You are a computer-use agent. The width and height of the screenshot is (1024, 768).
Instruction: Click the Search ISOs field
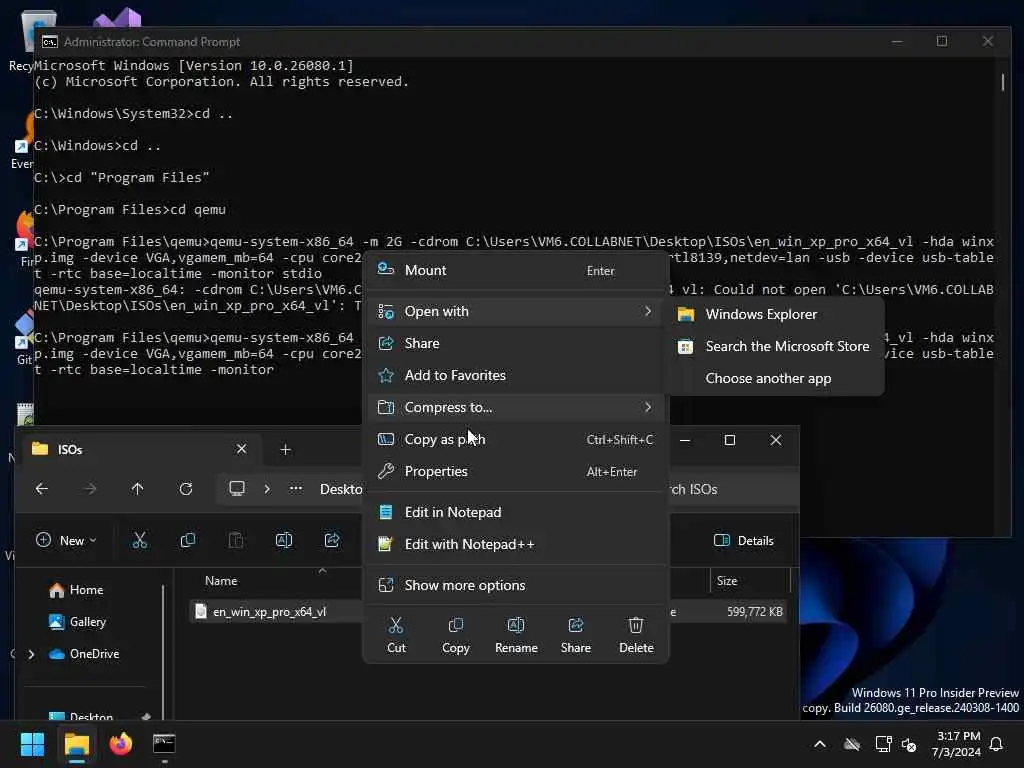point(731,490)
